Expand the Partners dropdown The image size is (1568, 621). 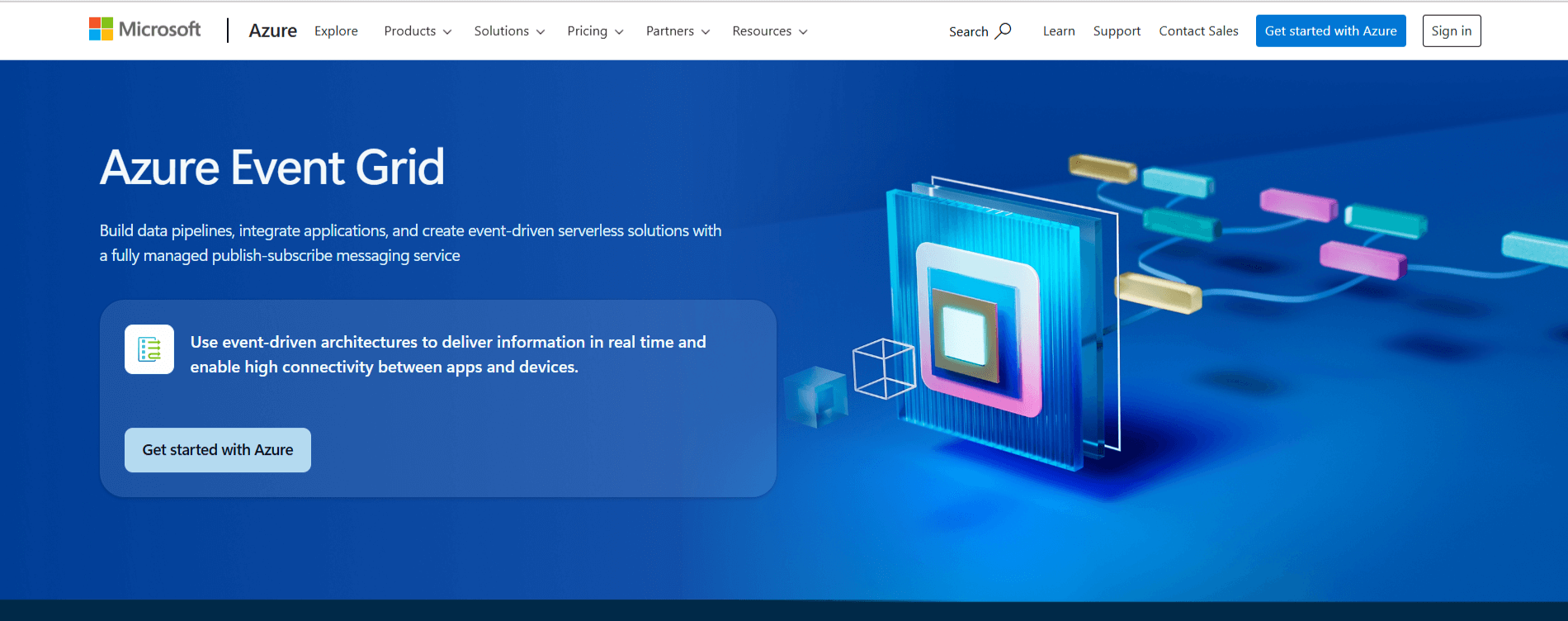click(x=678, y=31)
